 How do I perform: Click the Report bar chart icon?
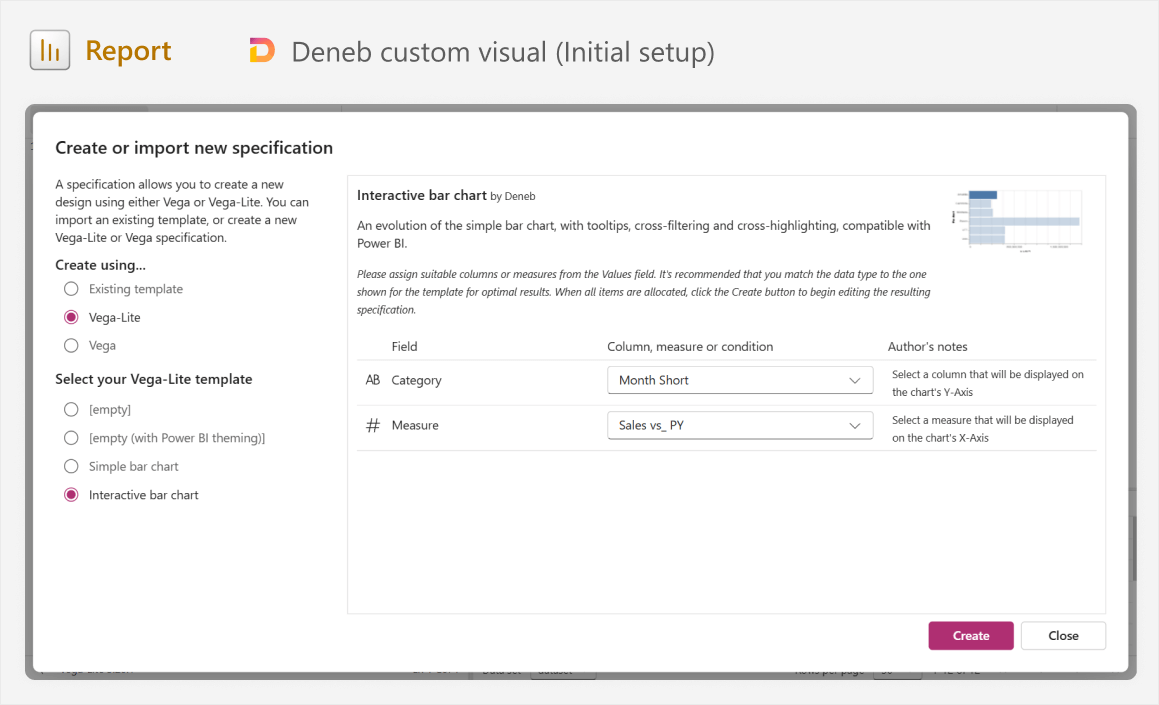coord(50,50)
